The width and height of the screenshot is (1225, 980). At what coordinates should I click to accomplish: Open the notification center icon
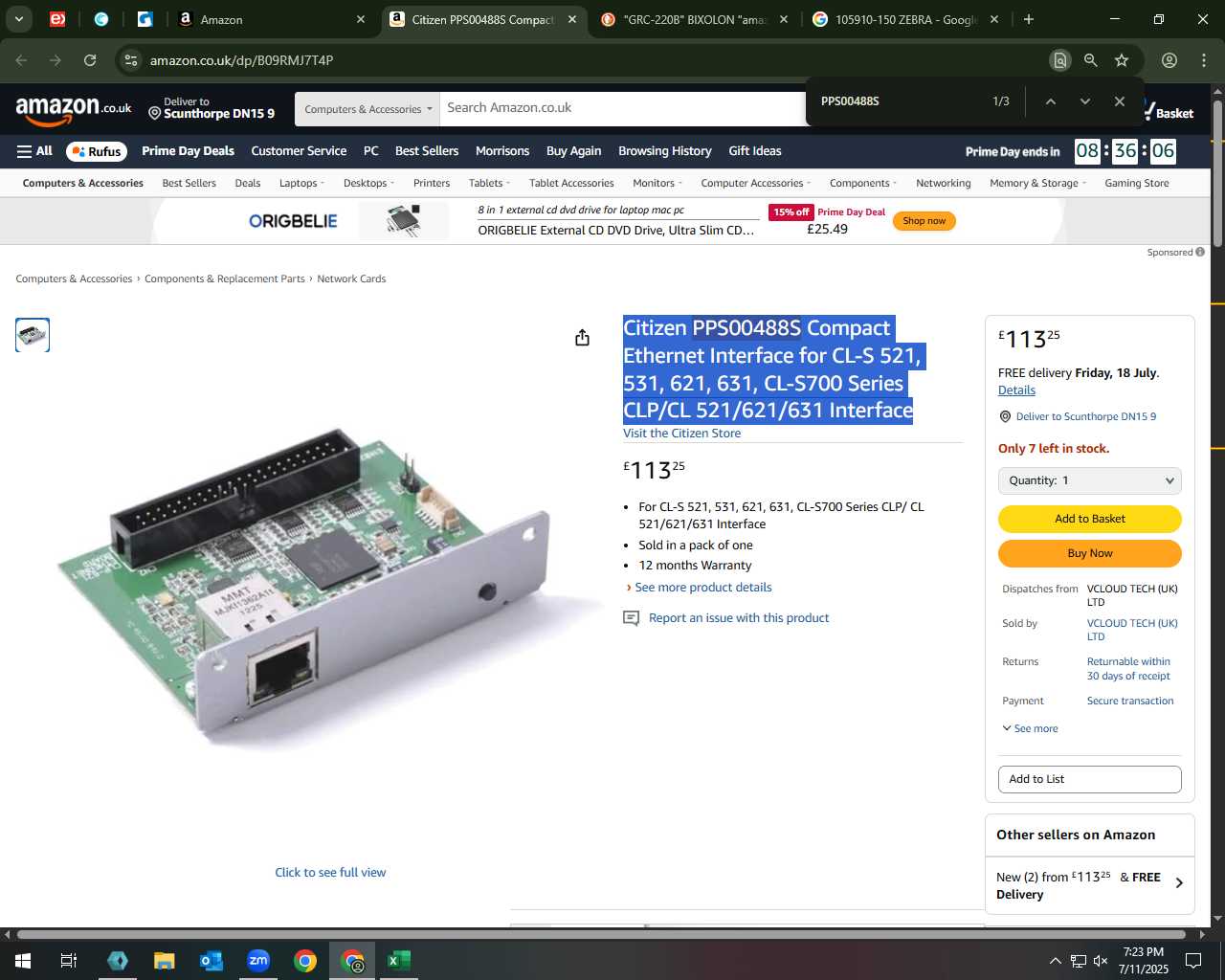1193,961
